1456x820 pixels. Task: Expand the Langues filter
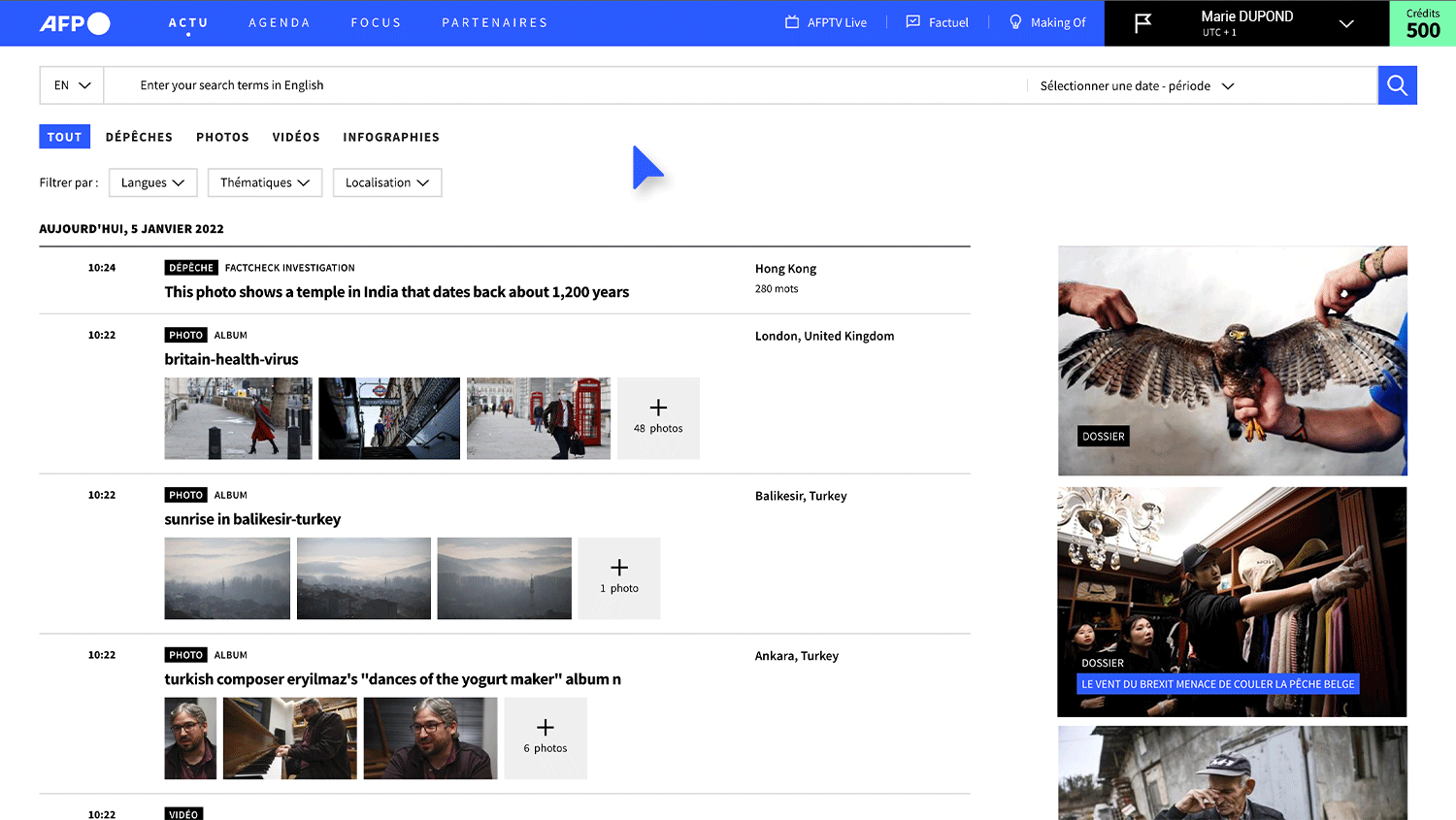point(153,182)
